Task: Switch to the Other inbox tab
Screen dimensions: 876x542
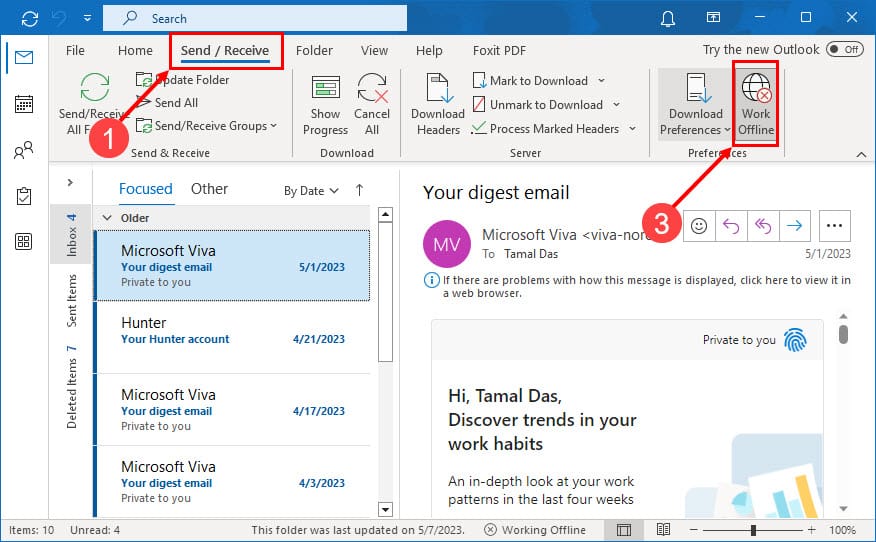Action: (x=210, y=189)
